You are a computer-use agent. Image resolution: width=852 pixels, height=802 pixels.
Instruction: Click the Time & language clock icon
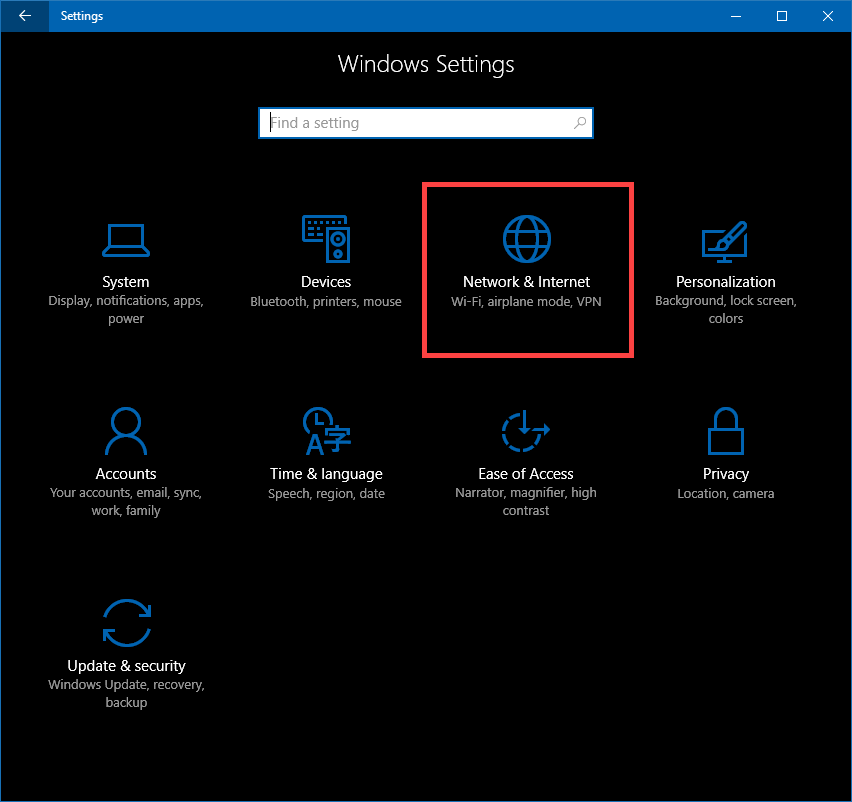pyautogui.click(x=326, y=432)
